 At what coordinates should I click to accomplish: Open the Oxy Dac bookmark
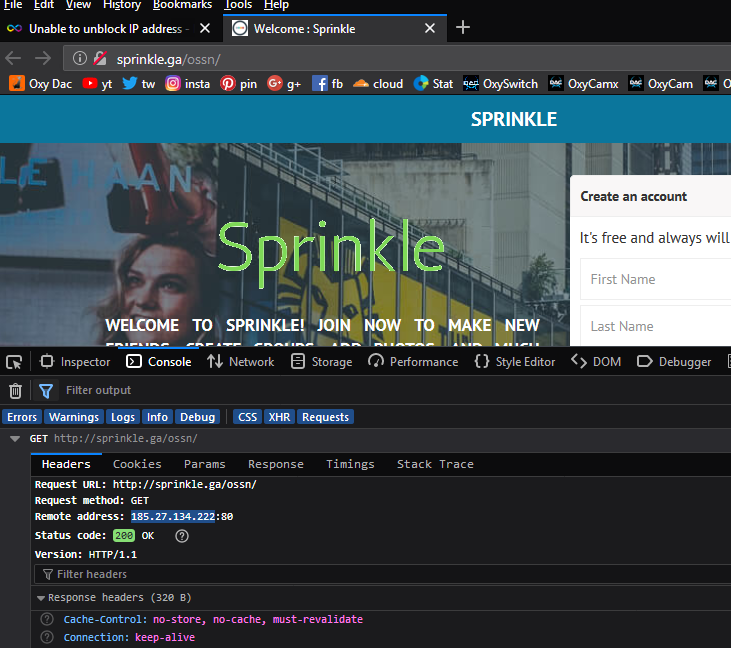click(41, 84)
